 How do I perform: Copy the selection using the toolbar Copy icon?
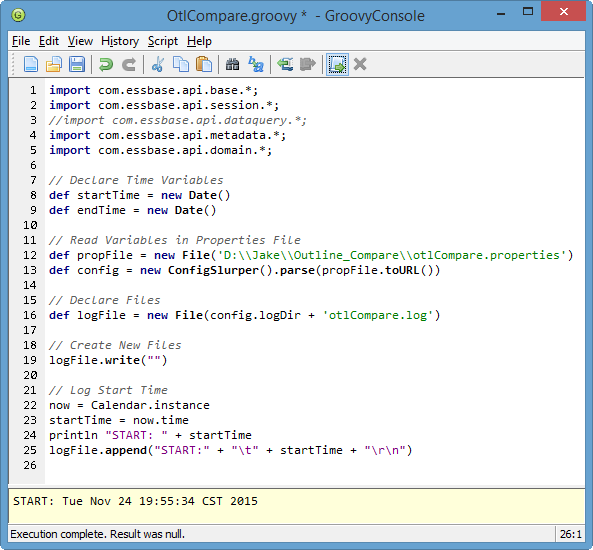pyautogui.click(x=181, y=64)
